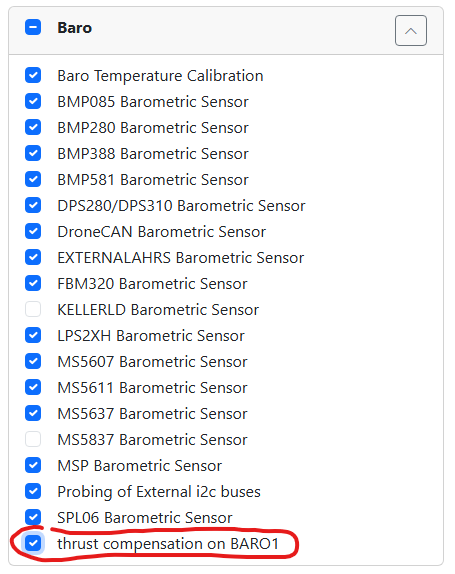
Task: Uncheck thrust compensation on BARO1
Action: tap(33, 543)
